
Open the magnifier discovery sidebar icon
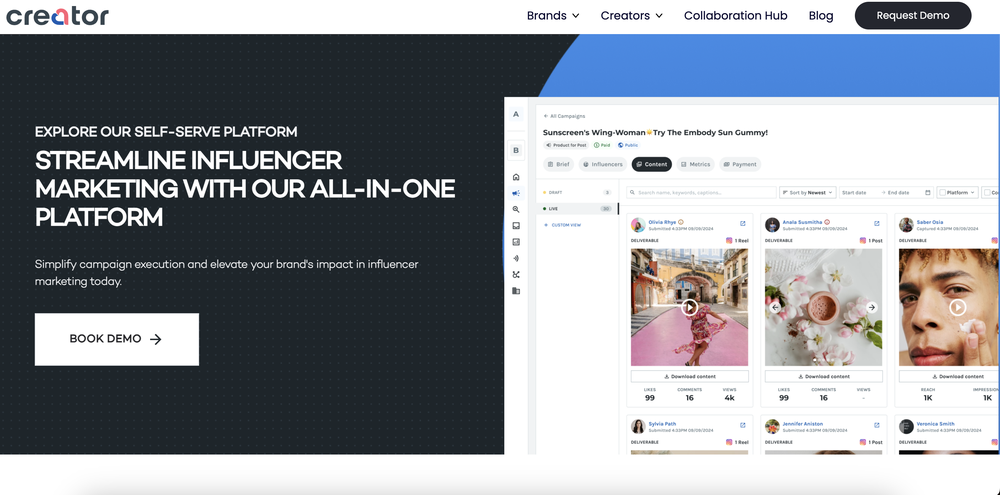[x=516, y=209]
